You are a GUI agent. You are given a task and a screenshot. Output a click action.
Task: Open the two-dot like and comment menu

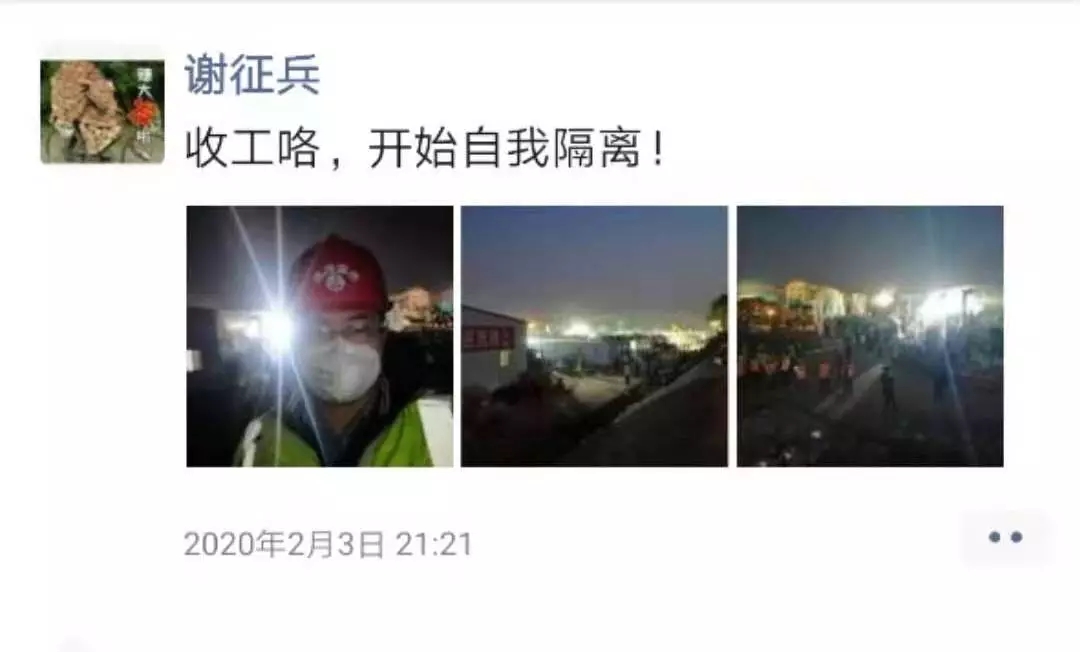[1005, 538]
